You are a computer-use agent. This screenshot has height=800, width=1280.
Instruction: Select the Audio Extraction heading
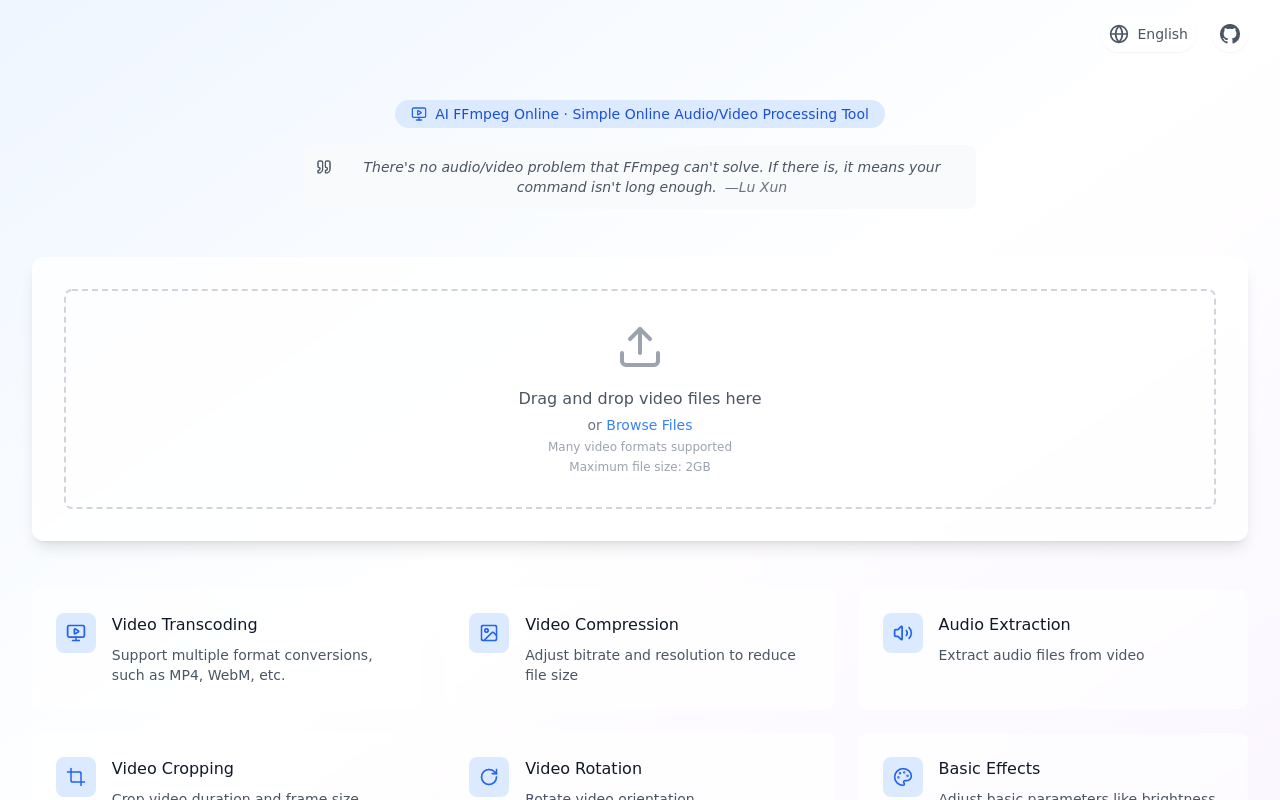pyautogui.click(x=1004, y=625)
